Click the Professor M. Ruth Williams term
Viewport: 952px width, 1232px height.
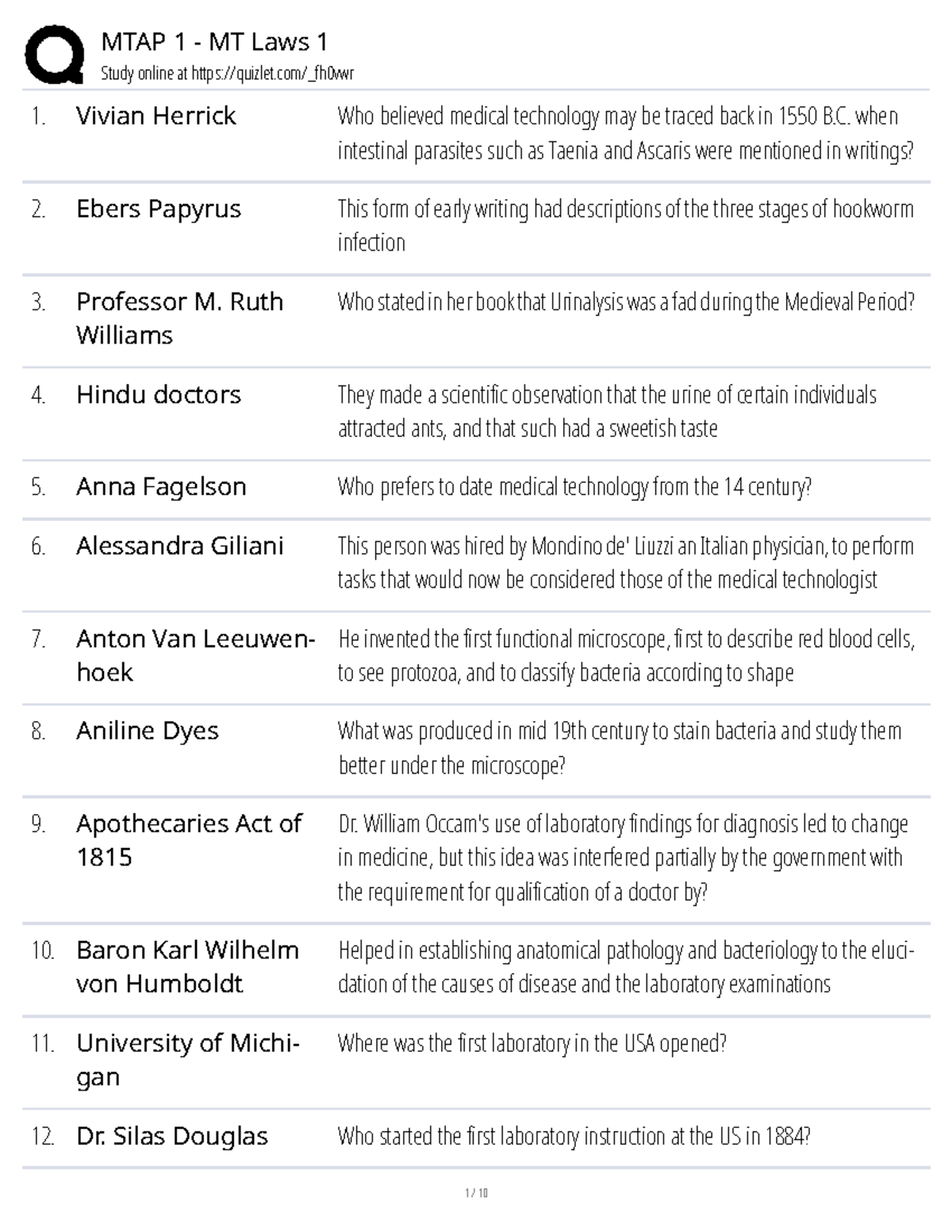179,318
